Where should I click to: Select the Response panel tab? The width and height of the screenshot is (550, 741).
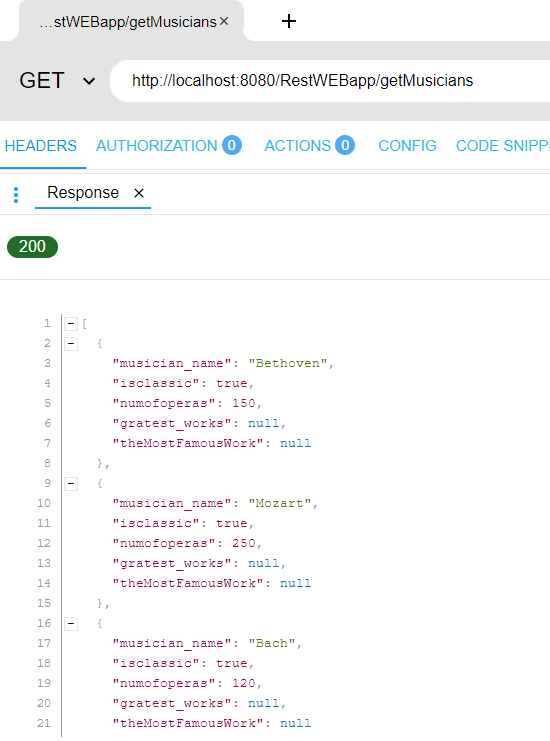[x=83, y=193]
